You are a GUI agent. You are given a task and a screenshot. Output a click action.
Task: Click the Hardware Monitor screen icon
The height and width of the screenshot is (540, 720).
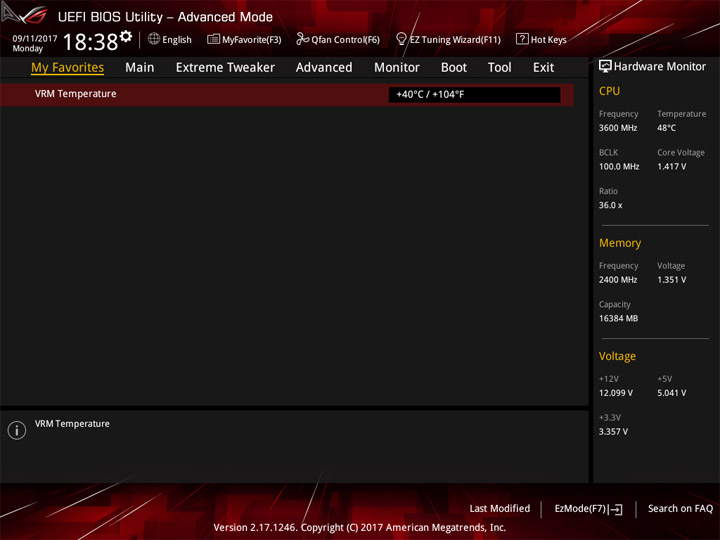[605, 67]
